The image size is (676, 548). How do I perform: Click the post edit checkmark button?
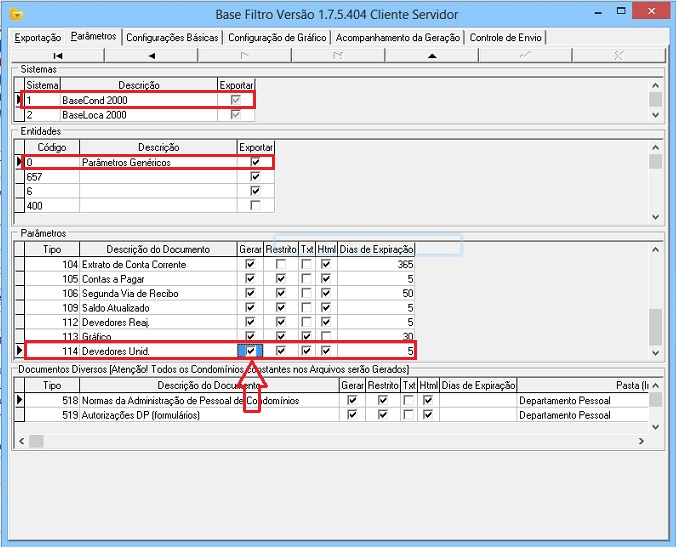[x=525, y=55]
